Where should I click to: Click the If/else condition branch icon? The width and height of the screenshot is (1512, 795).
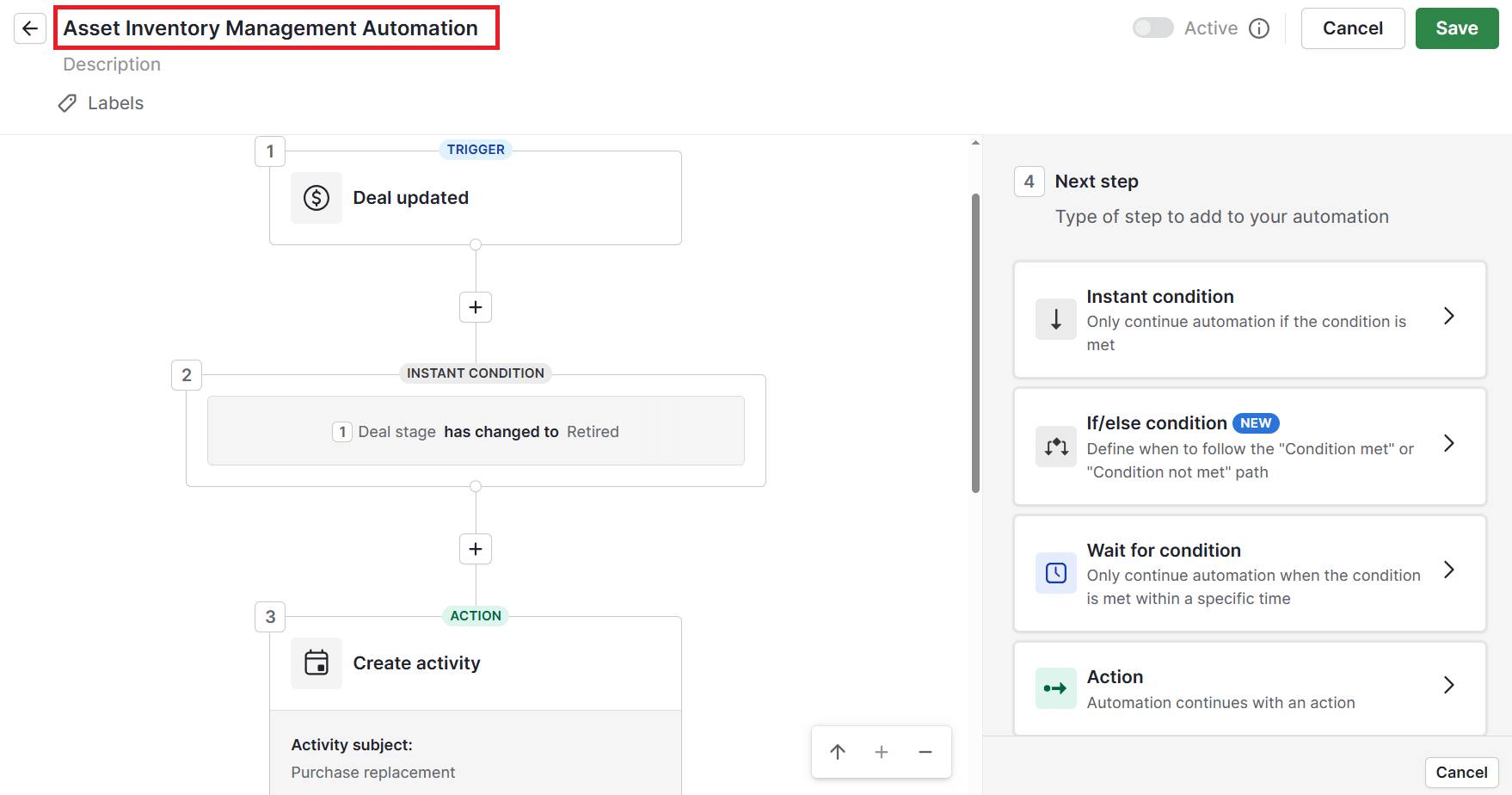1055,447
